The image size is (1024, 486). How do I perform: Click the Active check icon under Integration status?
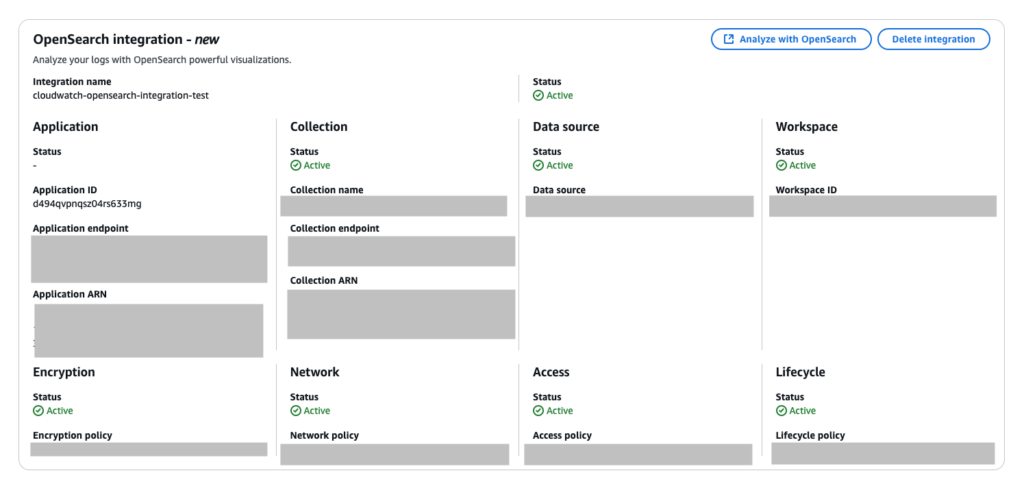538,96
